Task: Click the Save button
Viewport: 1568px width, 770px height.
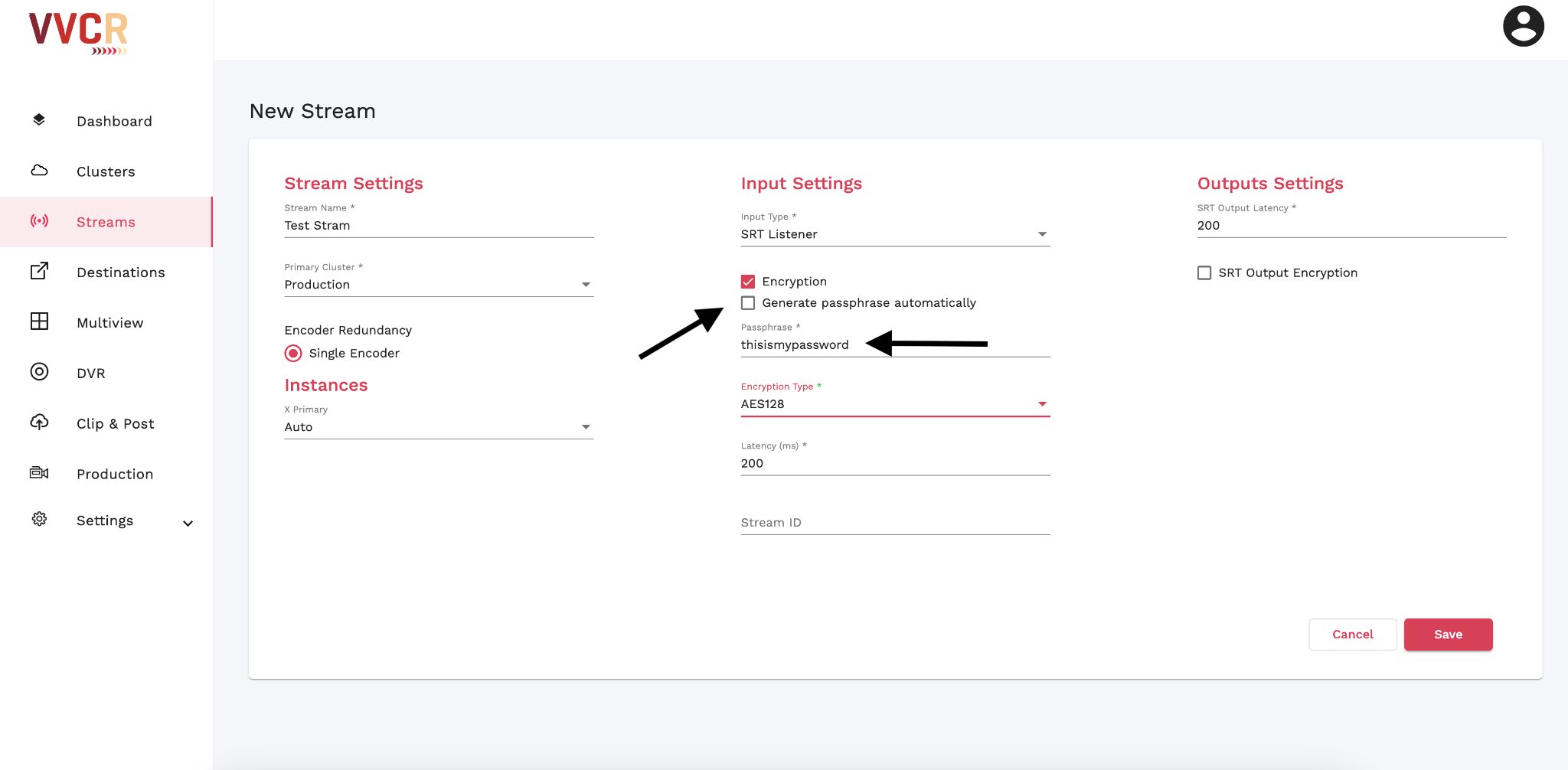Action: tap(1447, 635)
